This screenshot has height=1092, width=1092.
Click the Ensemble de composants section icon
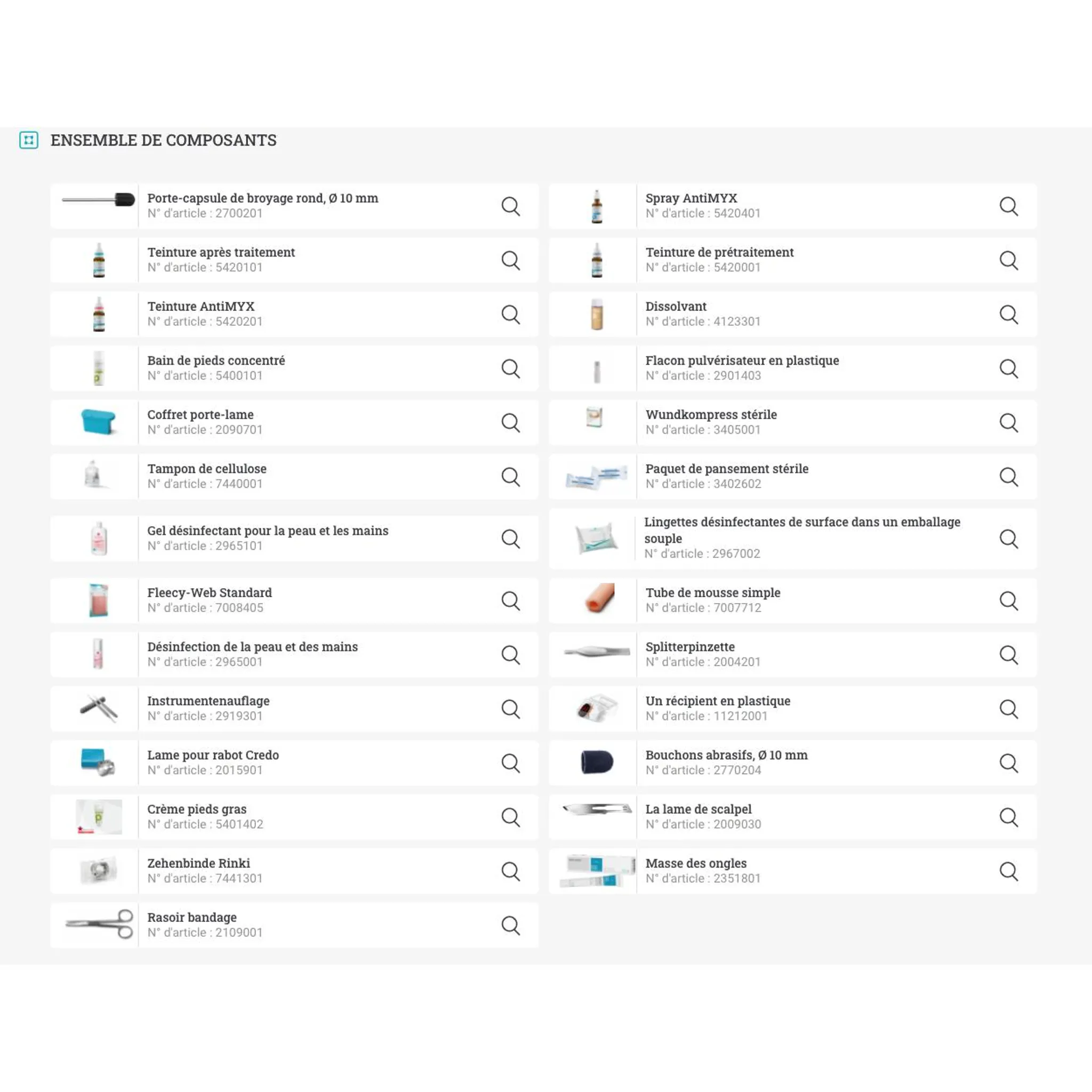[29, 140]
